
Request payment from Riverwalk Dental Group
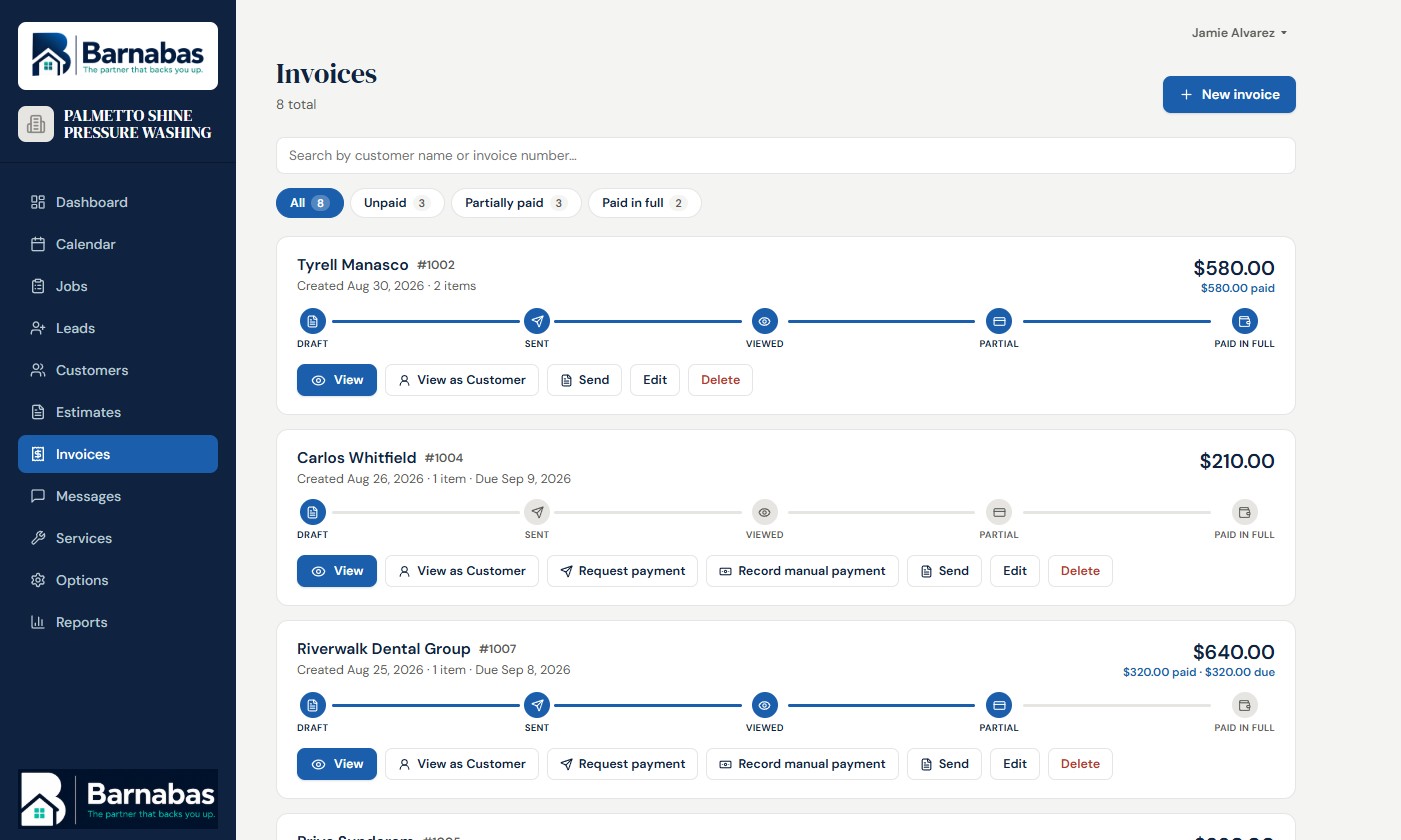pos(622,764)
